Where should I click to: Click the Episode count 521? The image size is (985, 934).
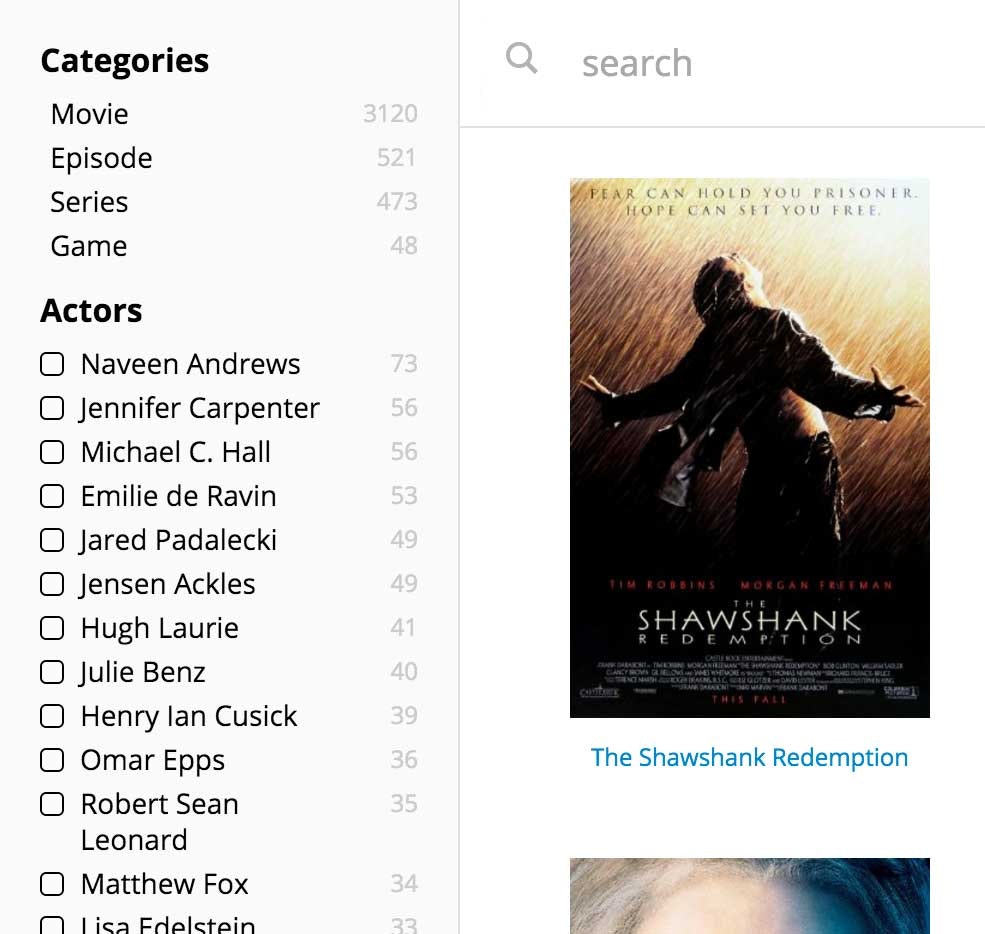click(x=396, y=158)
